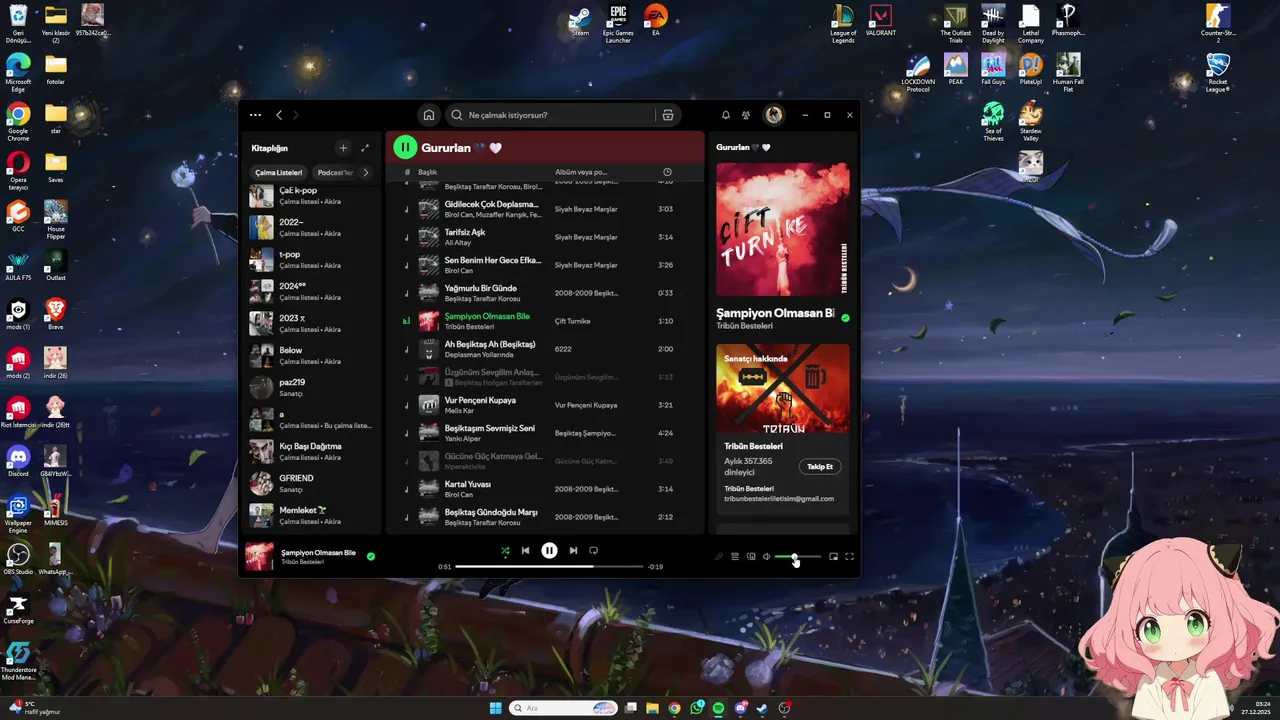
Task: Open WhatsApp from the taskbar
Action: [x=696, y=708]
